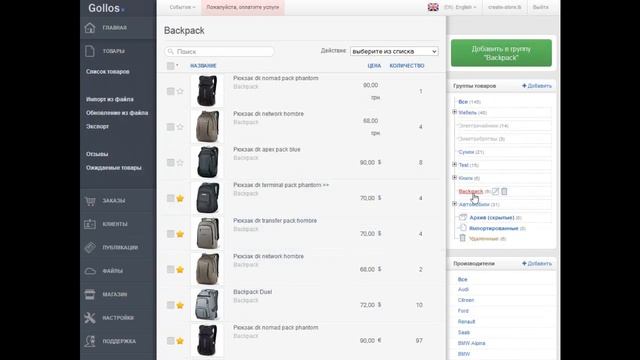Open Список товаров in sidebar submenu

click(x=108, y=71)
